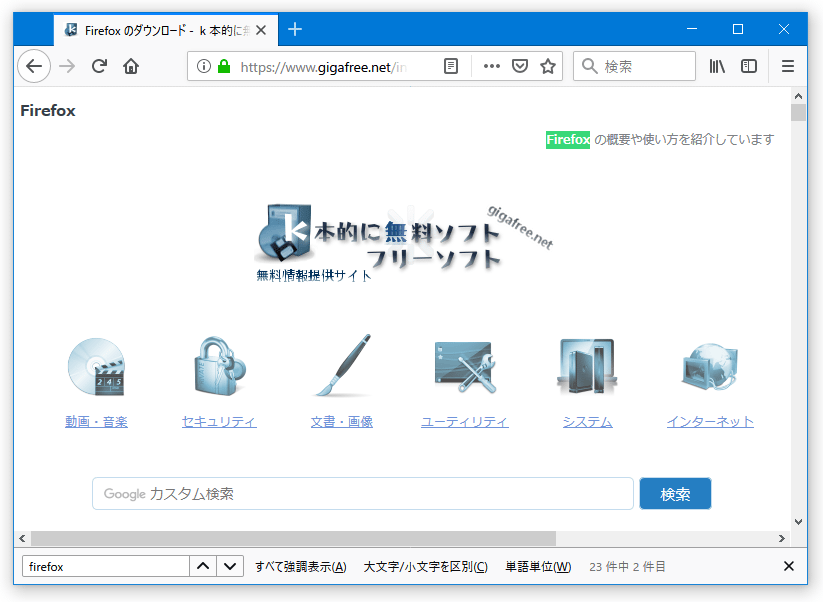Open the 文書・画像 category link

coord(342,421)
